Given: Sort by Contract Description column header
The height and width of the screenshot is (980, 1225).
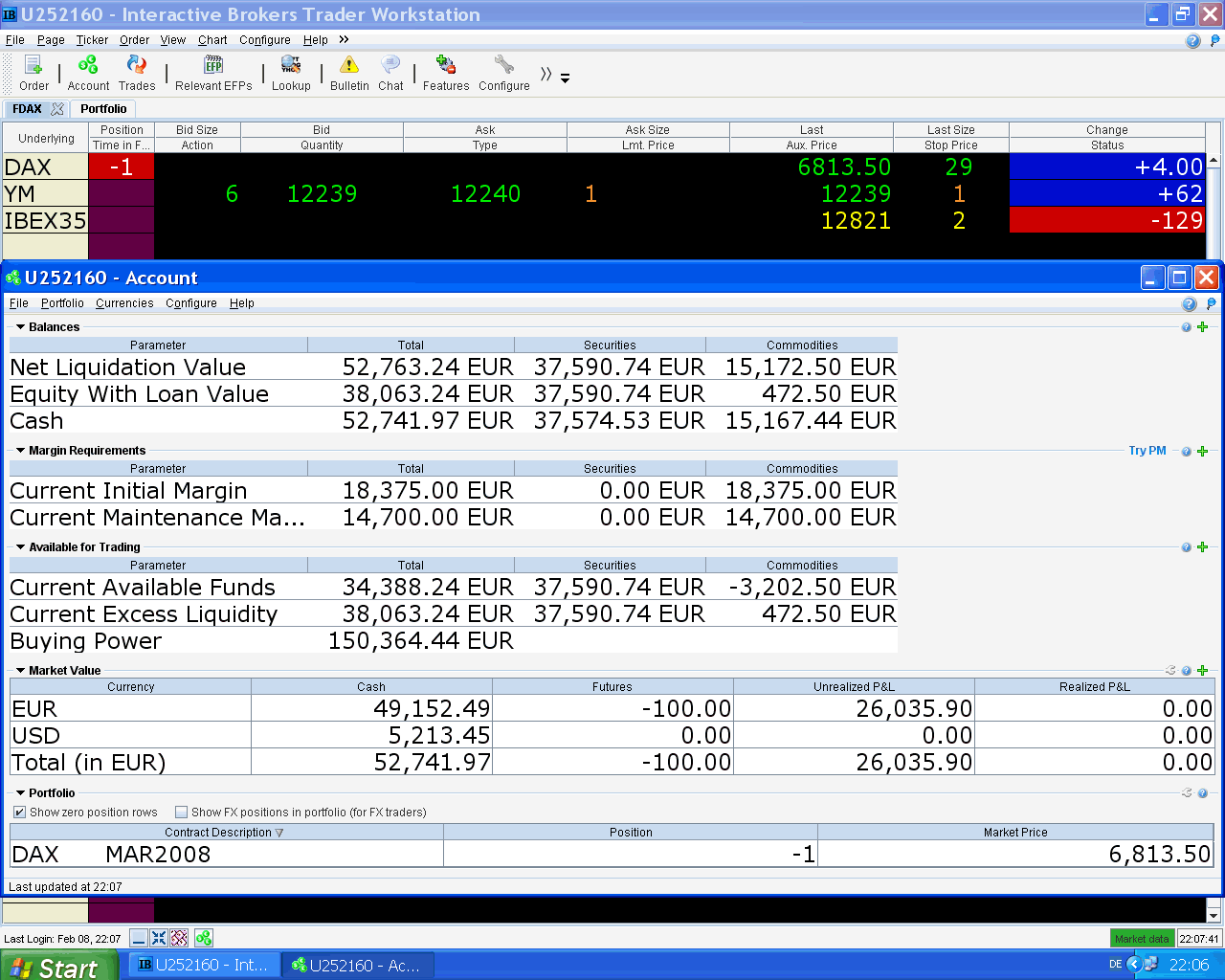Looking at the screenshot, I should (223, 833).
